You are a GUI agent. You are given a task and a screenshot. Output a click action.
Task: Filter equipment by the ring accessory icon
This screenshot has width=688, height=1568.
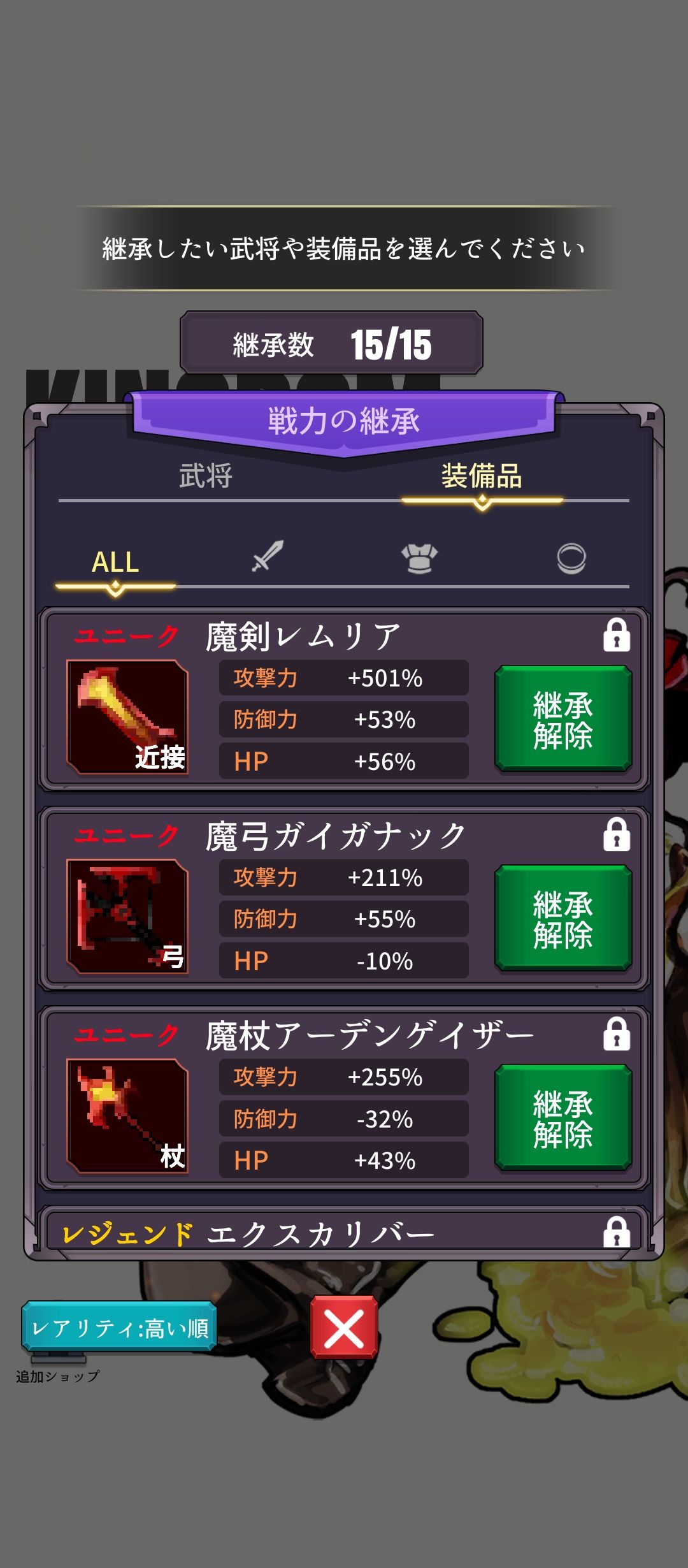(571, 558)
